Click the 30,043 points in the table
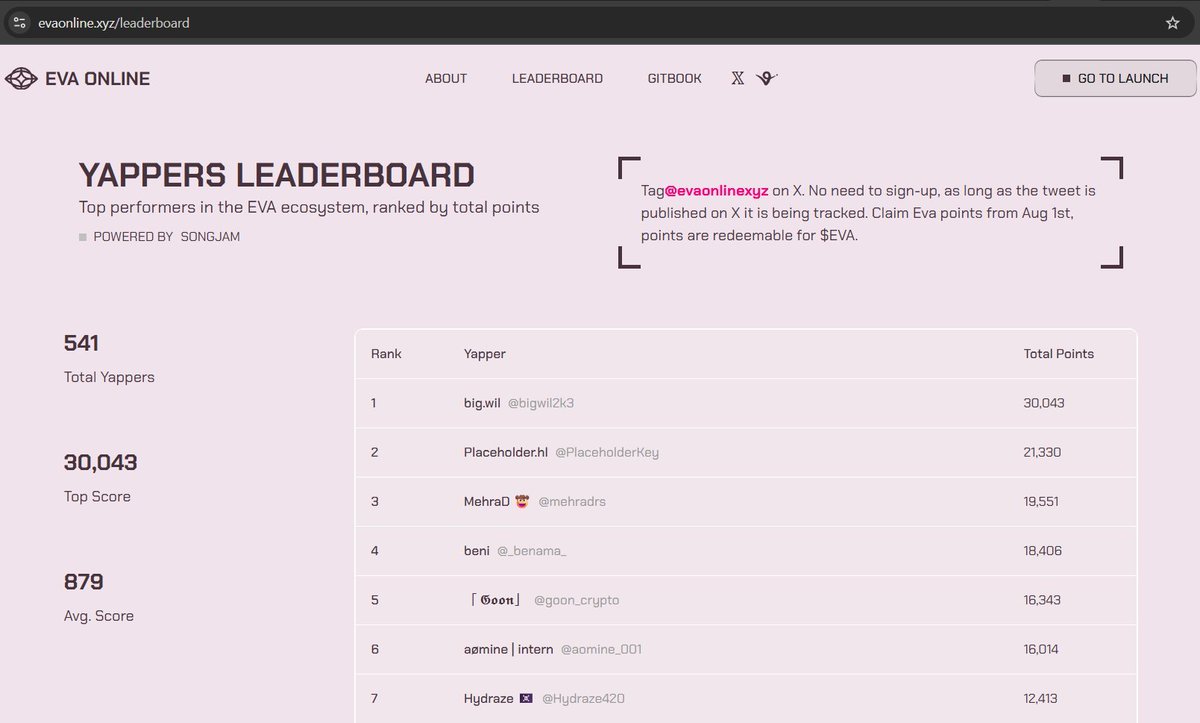The height and width of the screenshot is (723, 1200). (x=1044, y=403)
